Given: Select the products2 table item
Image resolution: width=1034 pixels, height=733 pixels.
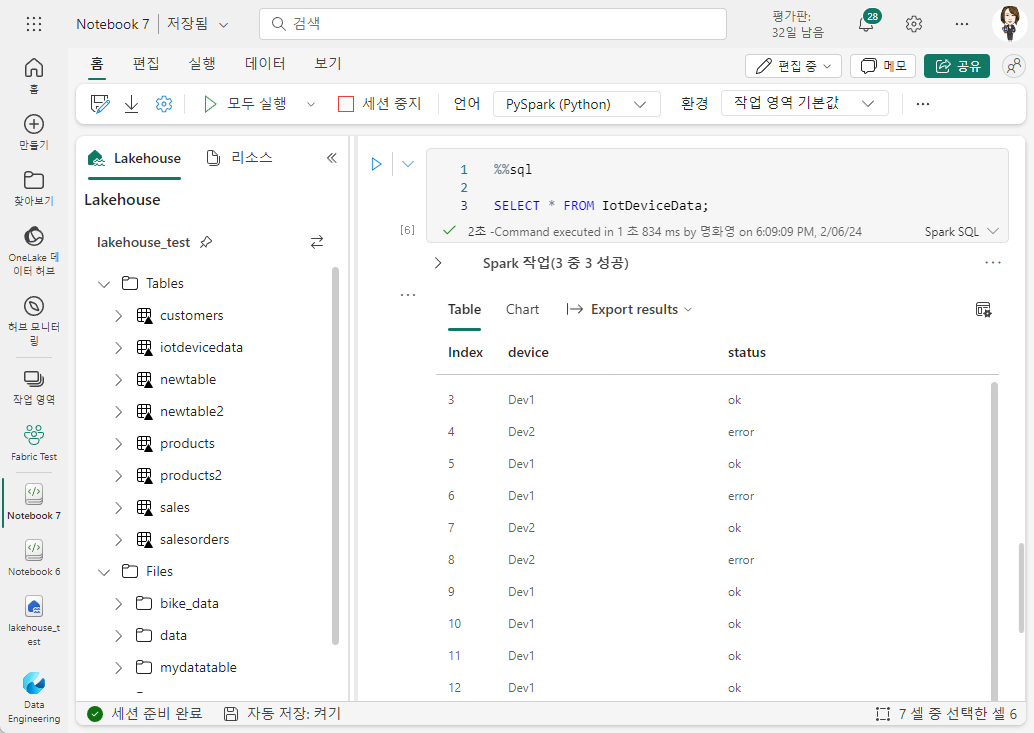Looking at the screenshot, I should (191, 476).
